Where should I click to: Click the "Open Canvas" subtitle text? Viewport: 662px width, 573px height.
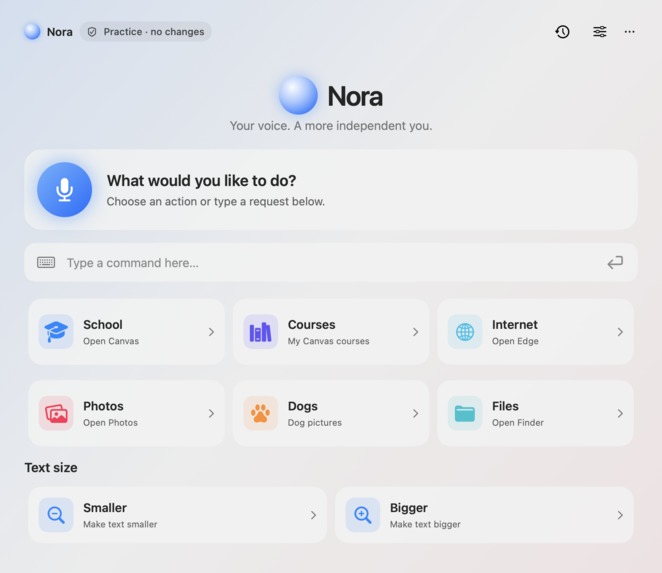coord(111,341)
